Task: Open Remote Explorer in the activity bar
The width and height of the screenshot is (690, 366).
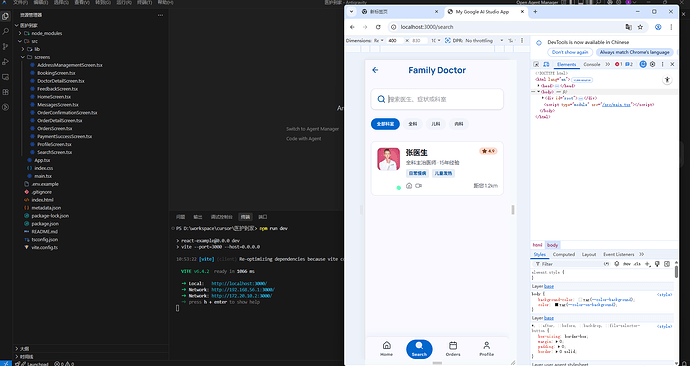Action: [5, 77]
